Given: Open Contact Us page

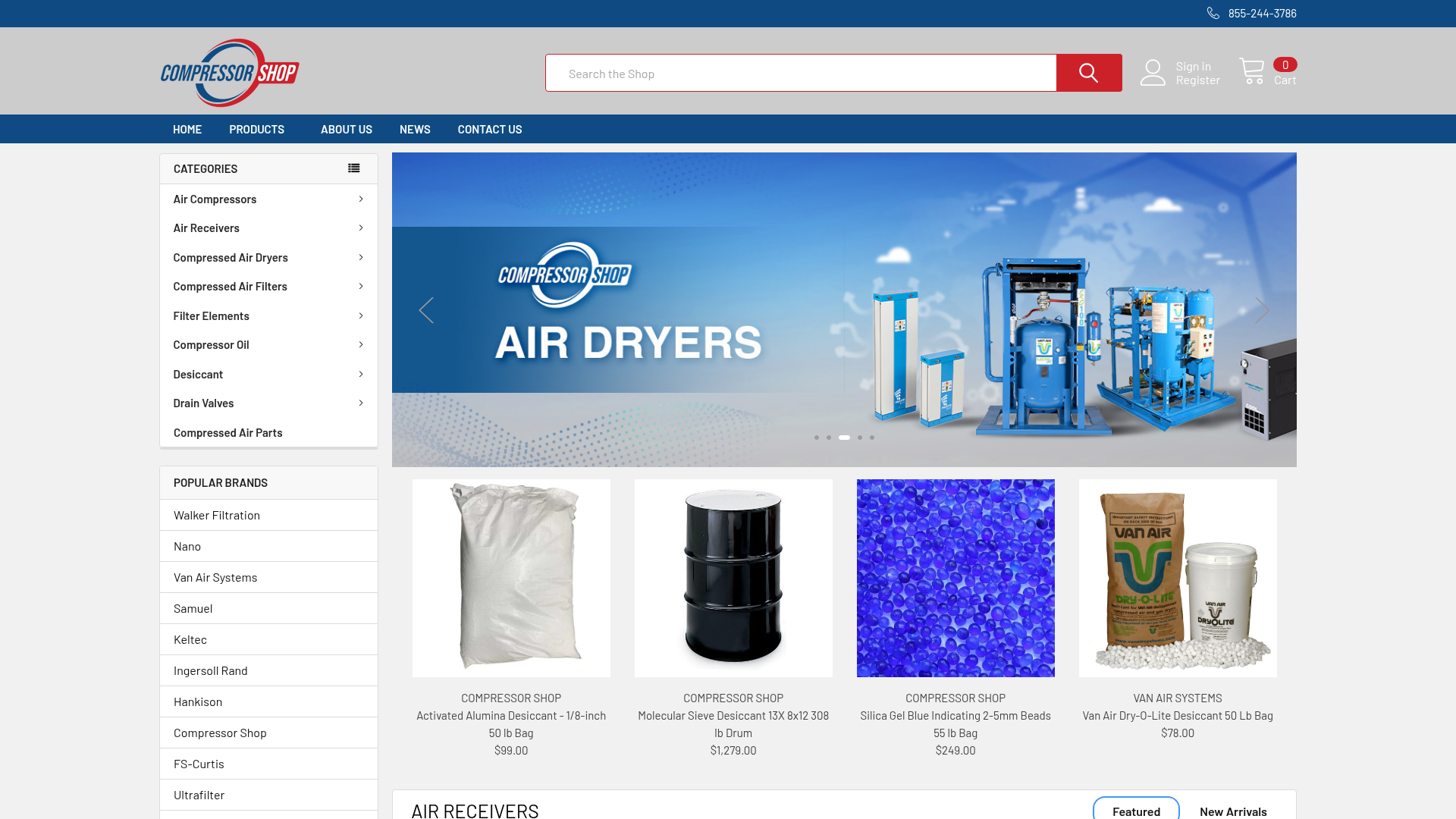Looking at the screenshot, I should 490,129.
